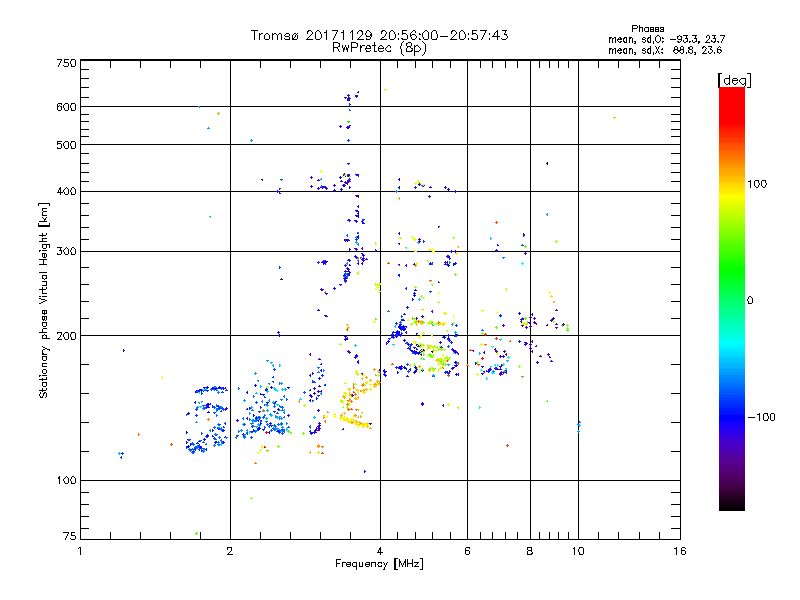Click the 'mean, sd,O: -93.3, 23.7' line
Image resolution: width=800 pixels, height=600 pixels.
(x=666, y=39)
